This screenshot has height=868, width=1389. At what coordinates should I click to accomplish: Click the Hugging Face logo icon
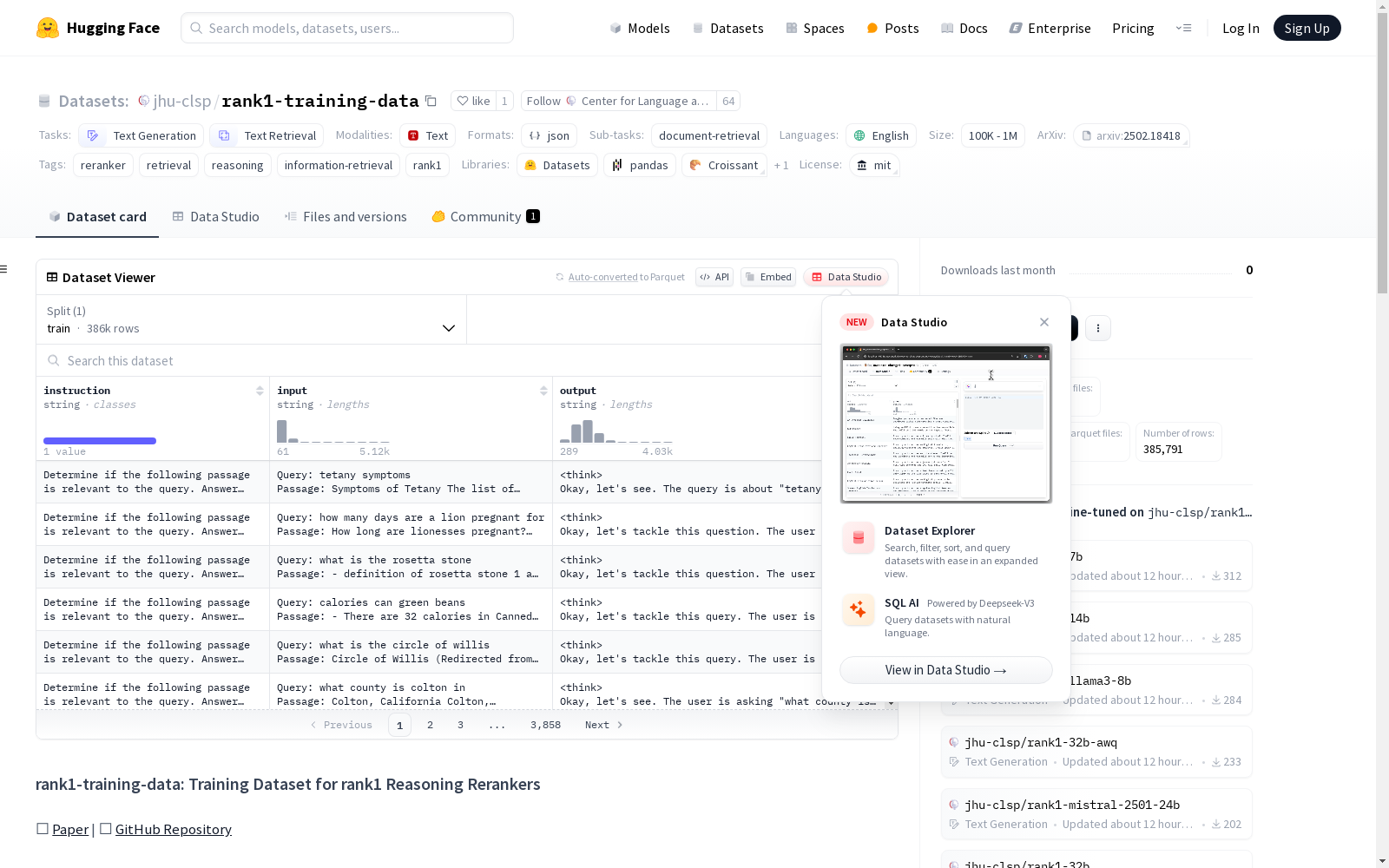tap(48, 28)
